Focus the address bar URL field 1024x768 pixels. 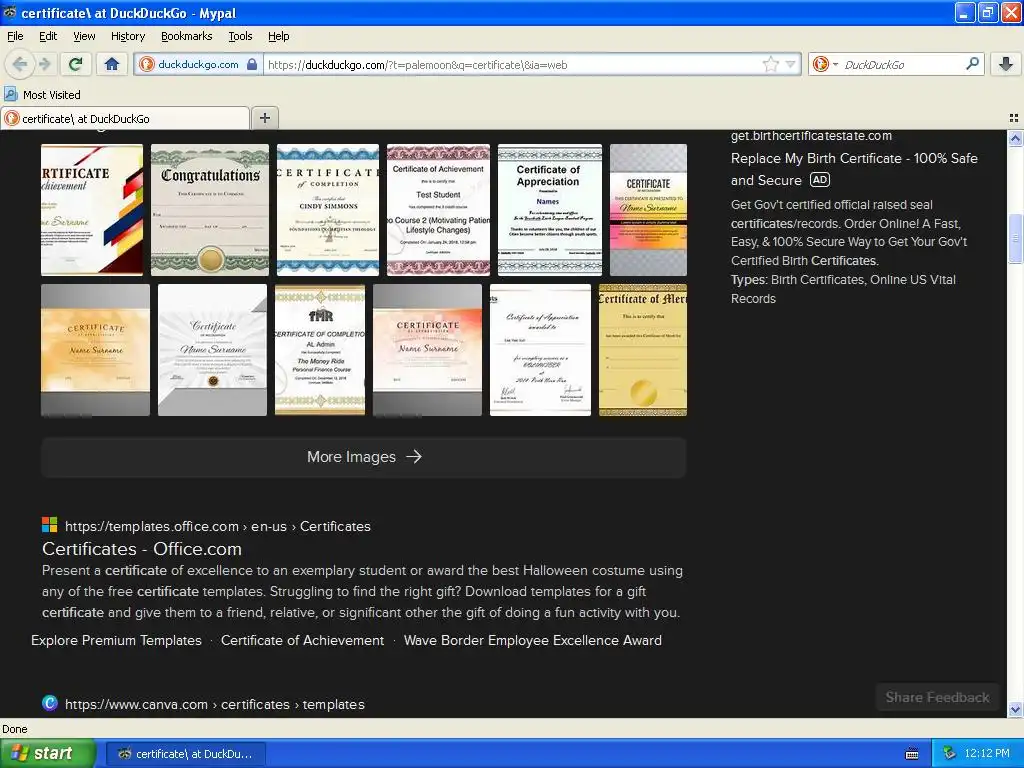point(513,65)
